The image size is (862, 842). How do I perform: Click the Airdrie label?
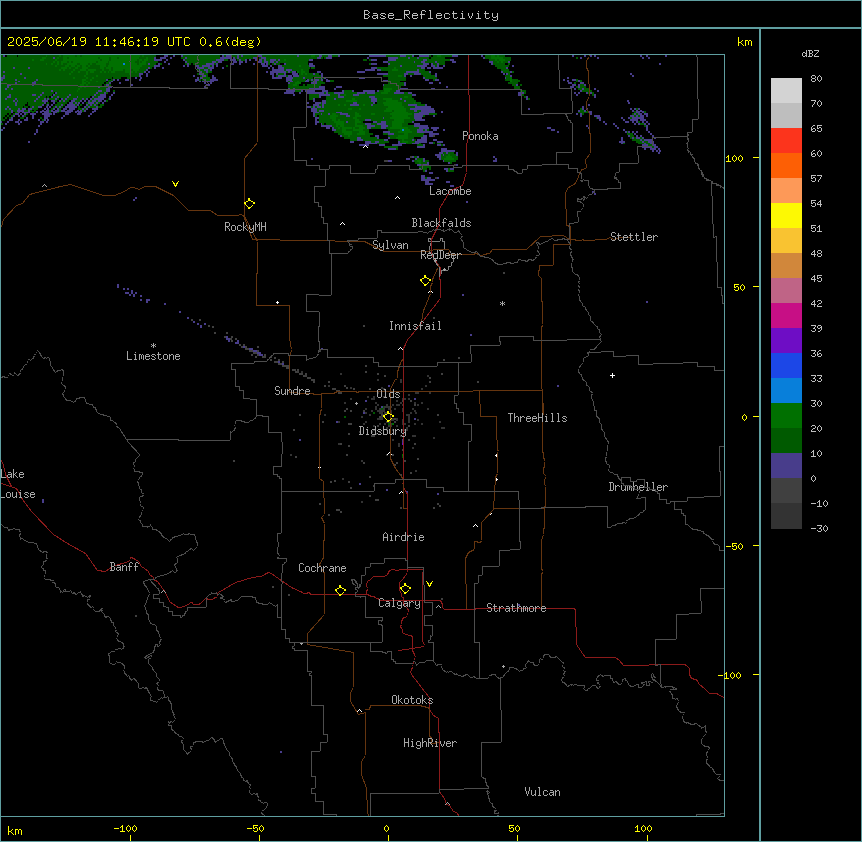403,537
